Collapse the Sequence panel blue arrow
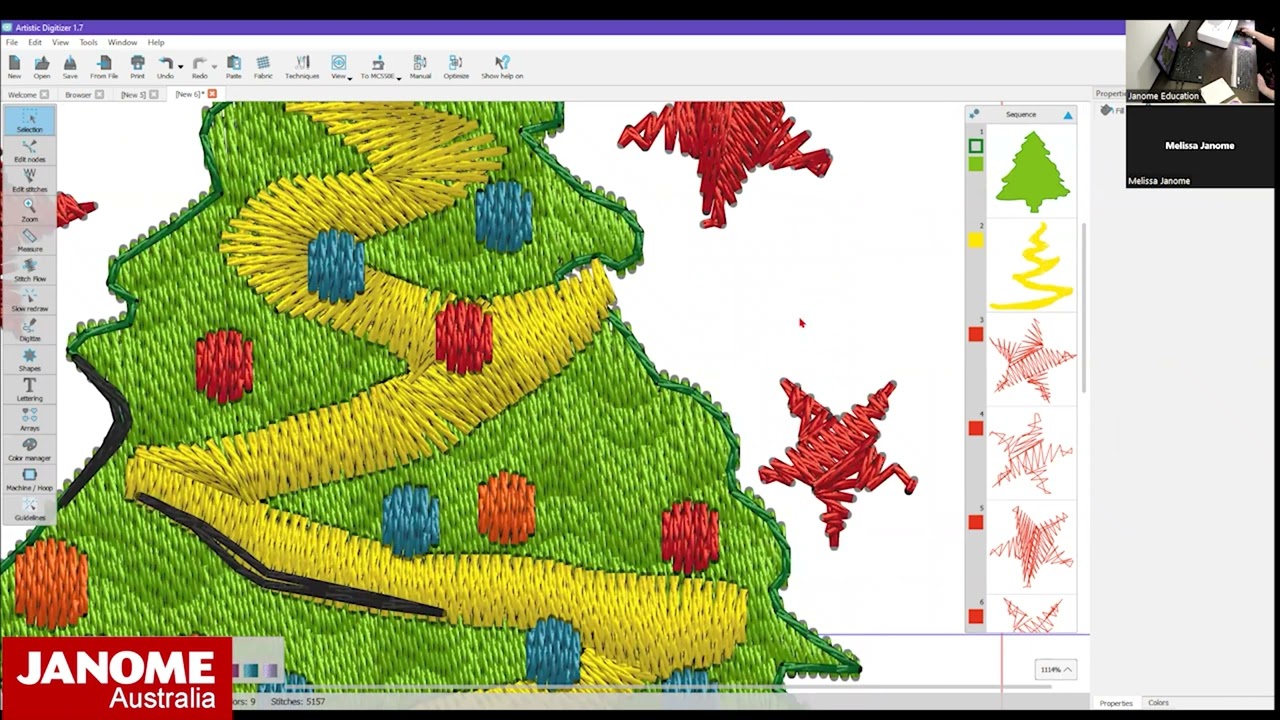The width and height of the screenshot is (1280, 720). tap(1068, 115)
